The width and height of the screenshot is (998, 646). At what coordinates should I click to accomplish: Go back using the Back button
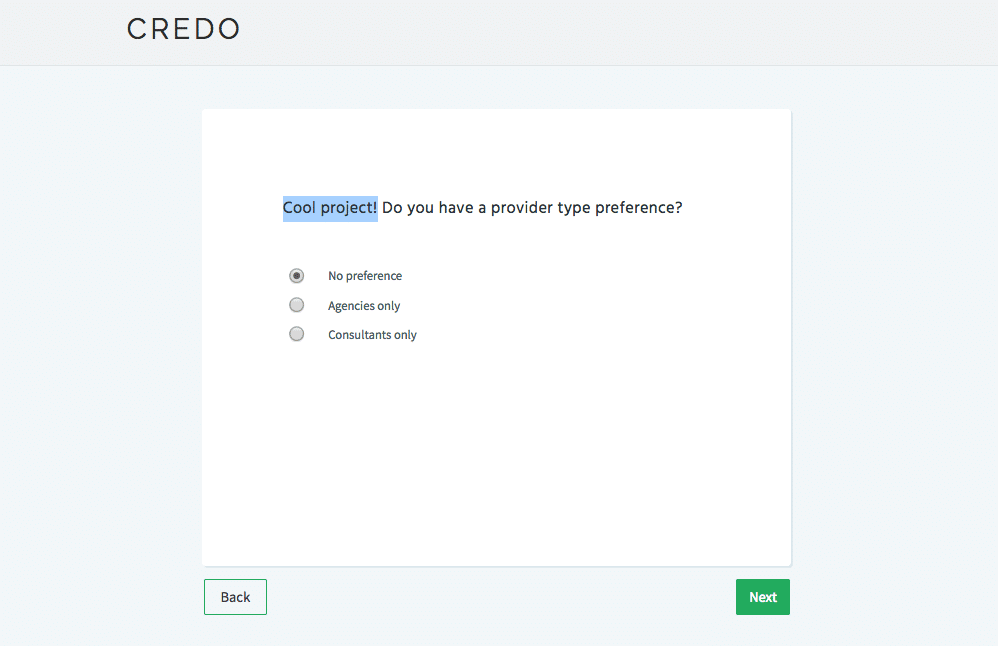click(235, 597)
